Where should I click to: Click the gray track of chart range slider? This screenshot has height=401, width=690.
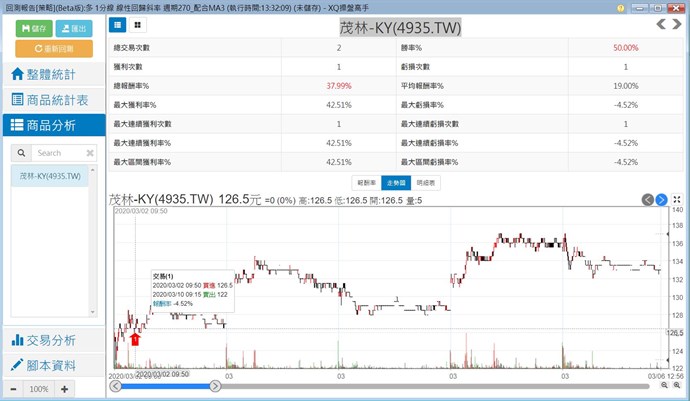[x=435, y=386]
